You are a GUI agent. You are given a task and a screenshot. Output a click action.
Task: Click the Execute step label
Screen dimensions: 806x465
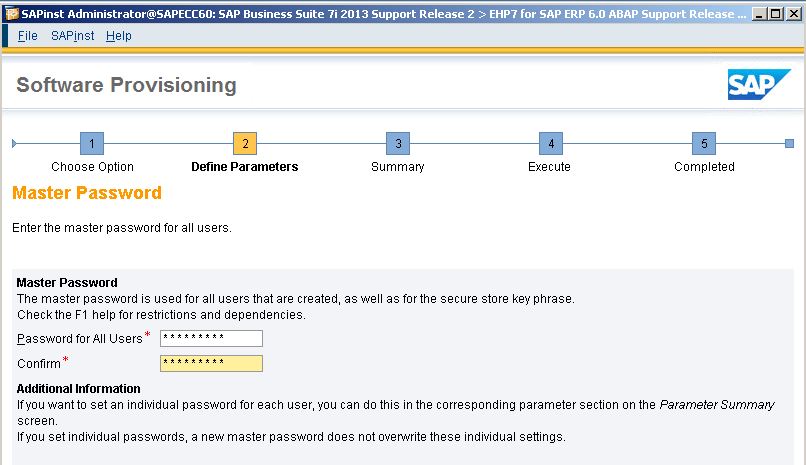coord(549,166)
